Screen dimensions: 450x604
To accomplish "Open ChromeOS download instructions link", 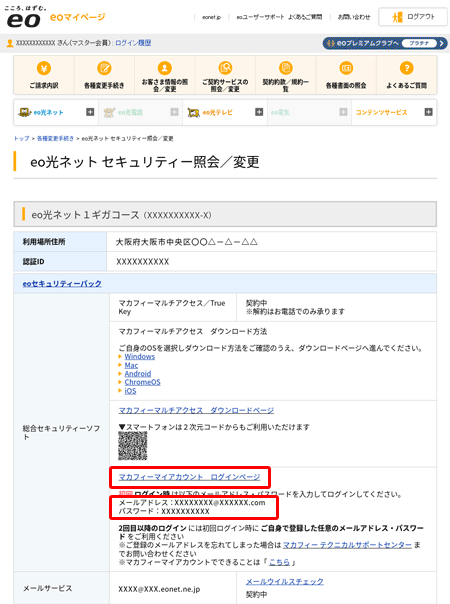I will (x=142, y=382).
